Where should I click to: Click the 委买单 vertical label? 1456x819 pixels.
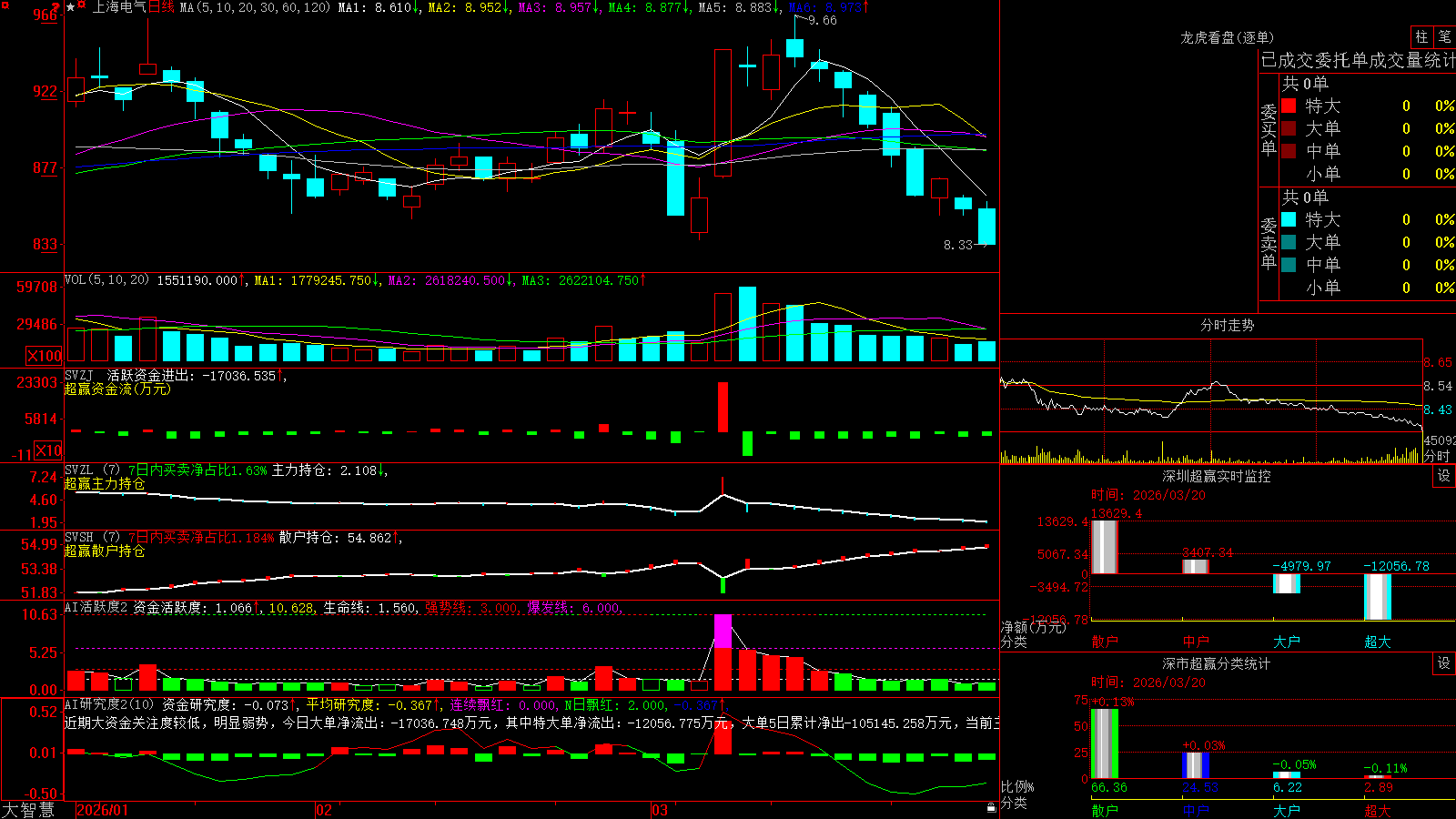[x=1269, y=129]
